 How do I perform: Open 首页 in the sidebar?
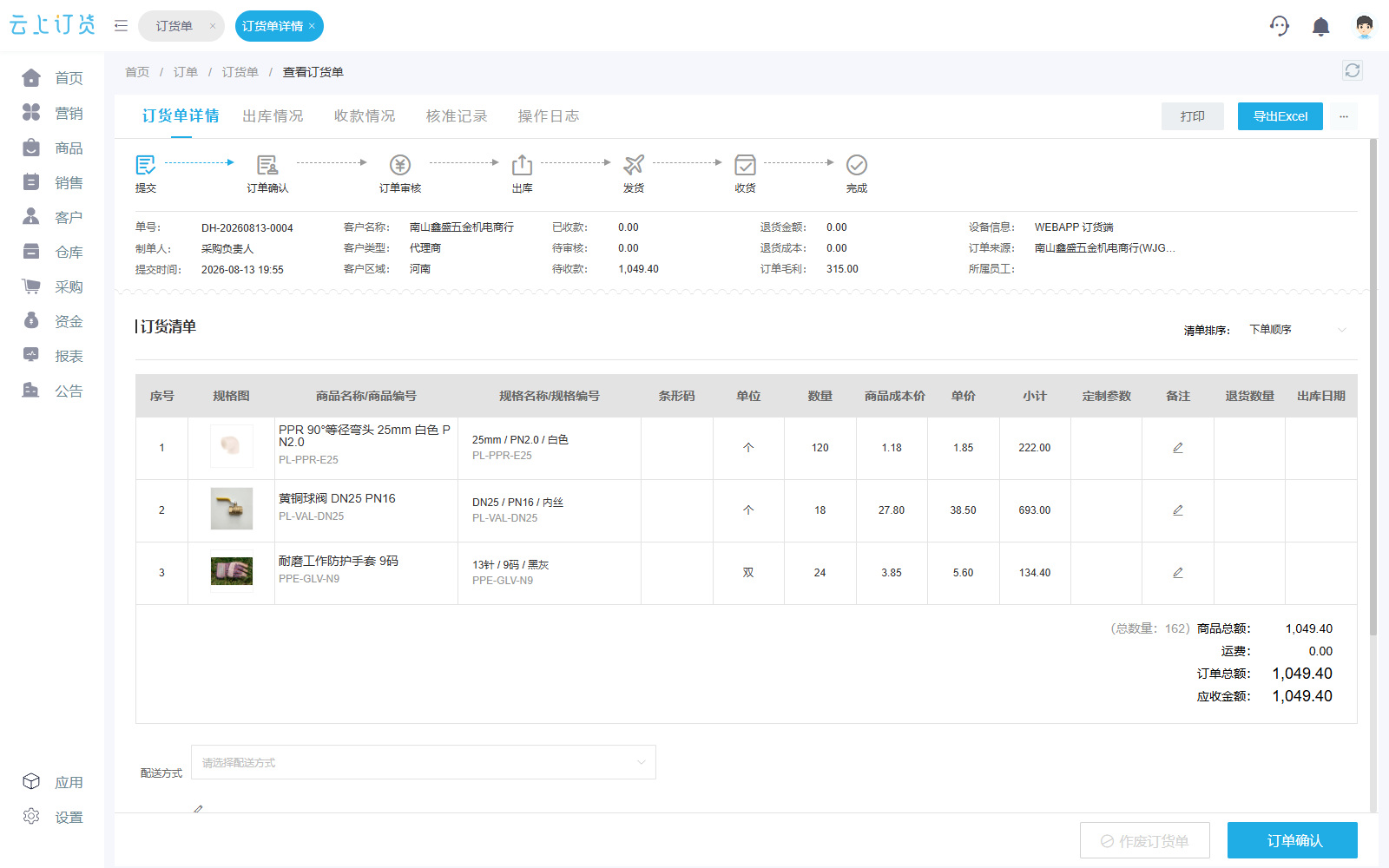click(x=53, y=78)
